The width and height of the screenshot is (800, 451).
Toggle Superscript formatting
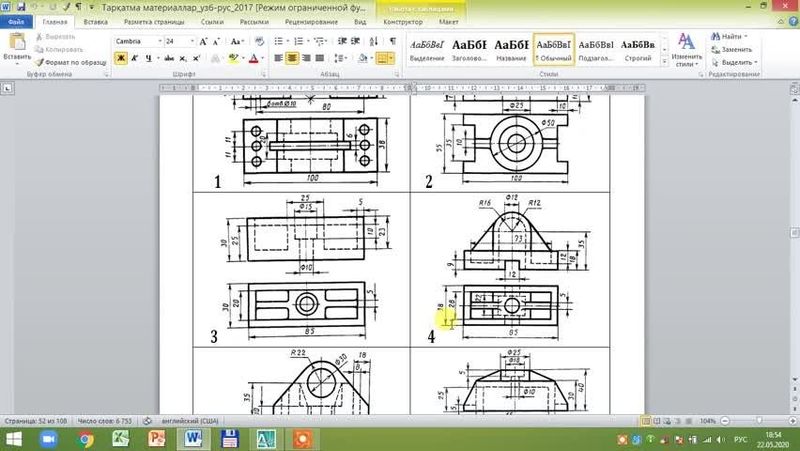pyautogui.click(x=196, y=58)
